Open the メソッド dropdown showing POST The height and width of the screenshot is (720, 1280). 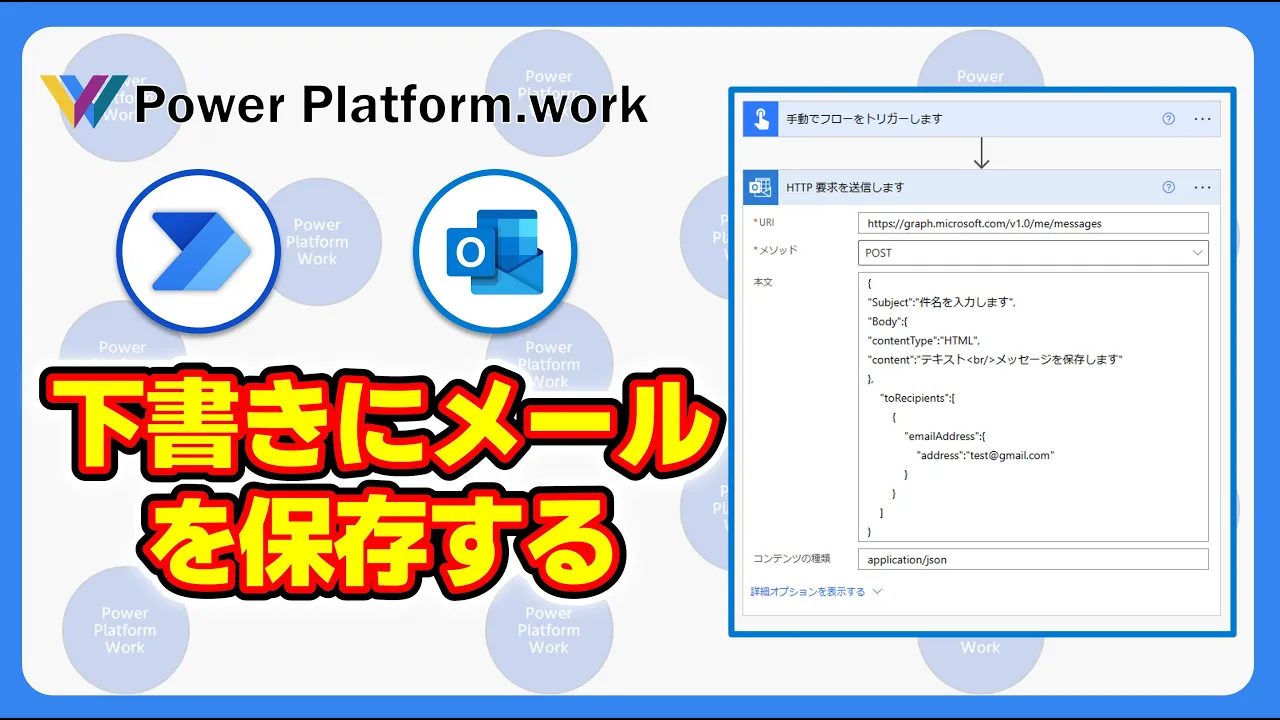(x=1033, y=253)
